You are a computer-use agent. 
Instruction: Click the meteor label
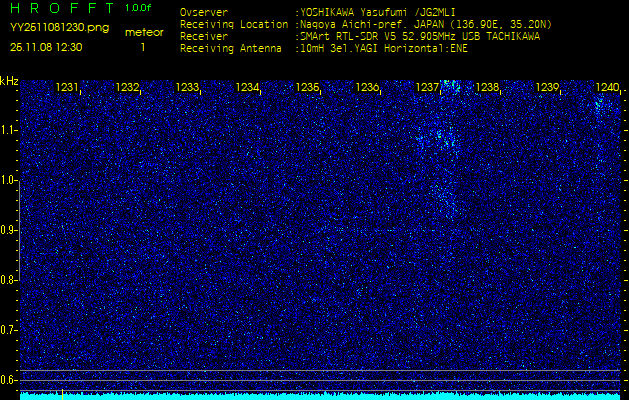click(144, 33)
